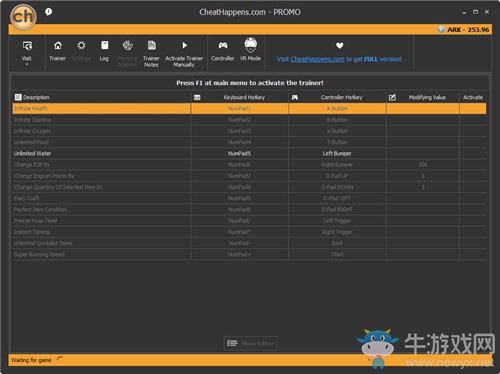500x374 pixels.
Task: Select the Perfect Item Condition row
Action: (249, 209)
